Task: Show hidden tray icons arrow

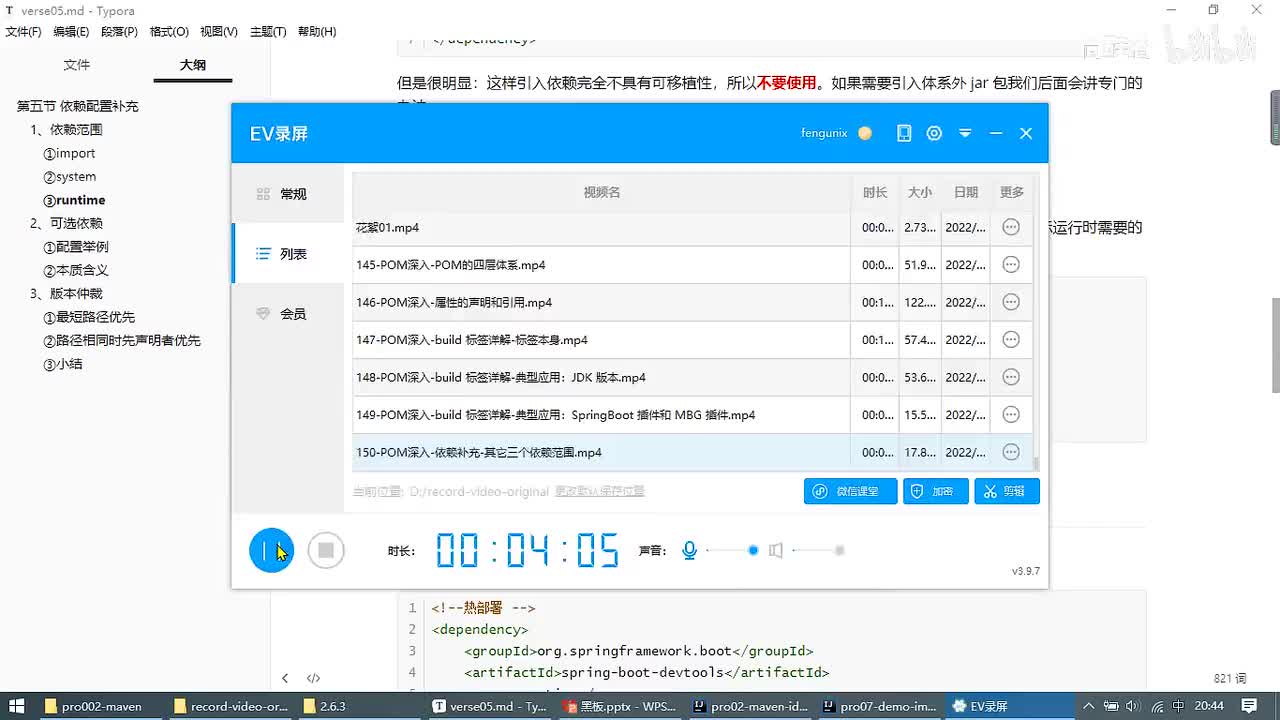Action: 1088,706
